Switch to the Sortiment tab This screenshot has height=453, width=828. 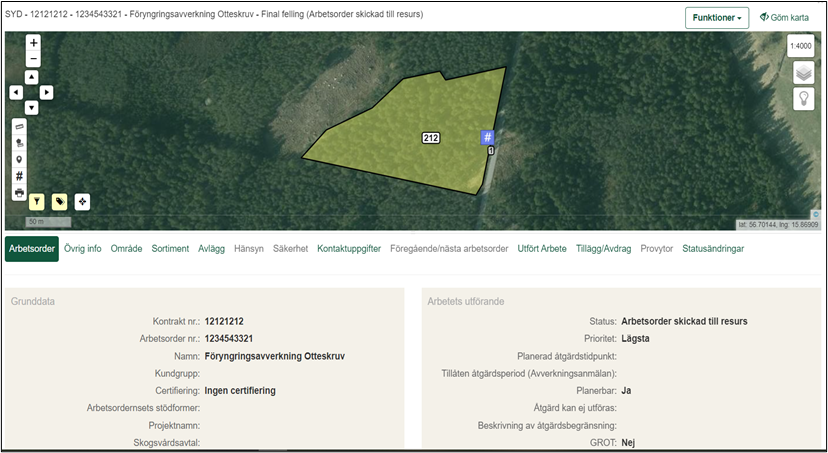(x=170, y=248)
